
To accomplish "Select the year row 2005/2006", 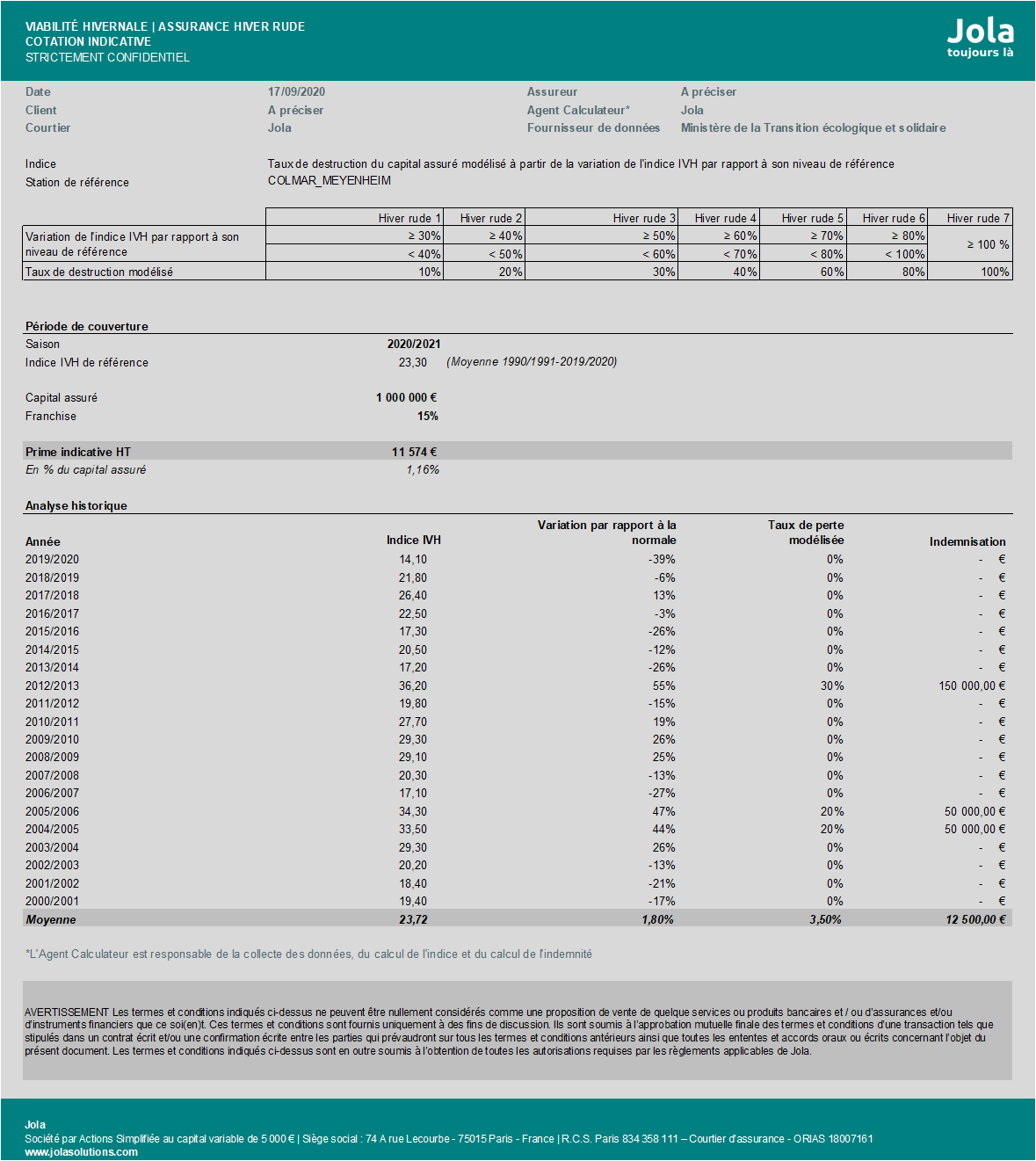I will 518,811.
